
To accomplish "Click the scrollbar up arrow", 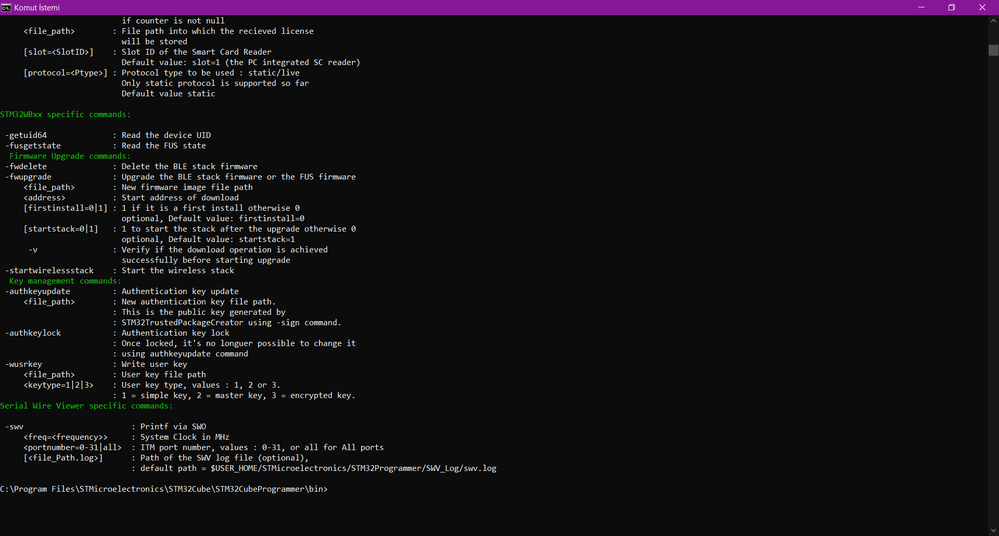I will [993, 21].
